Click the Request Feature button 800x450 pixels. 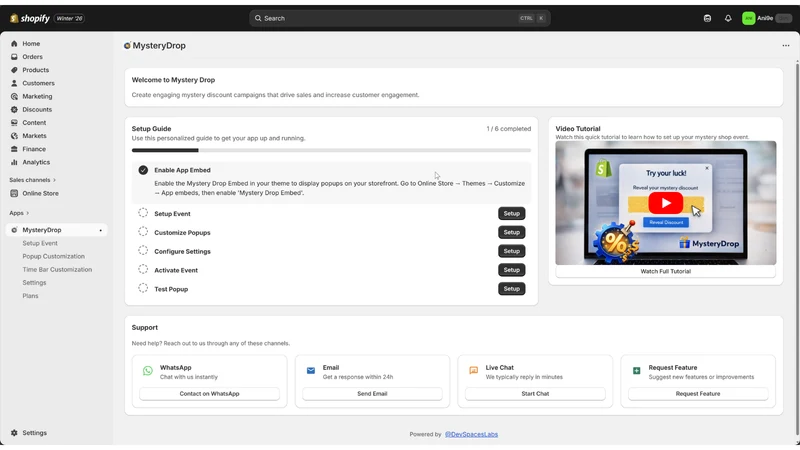pos(698,394)
